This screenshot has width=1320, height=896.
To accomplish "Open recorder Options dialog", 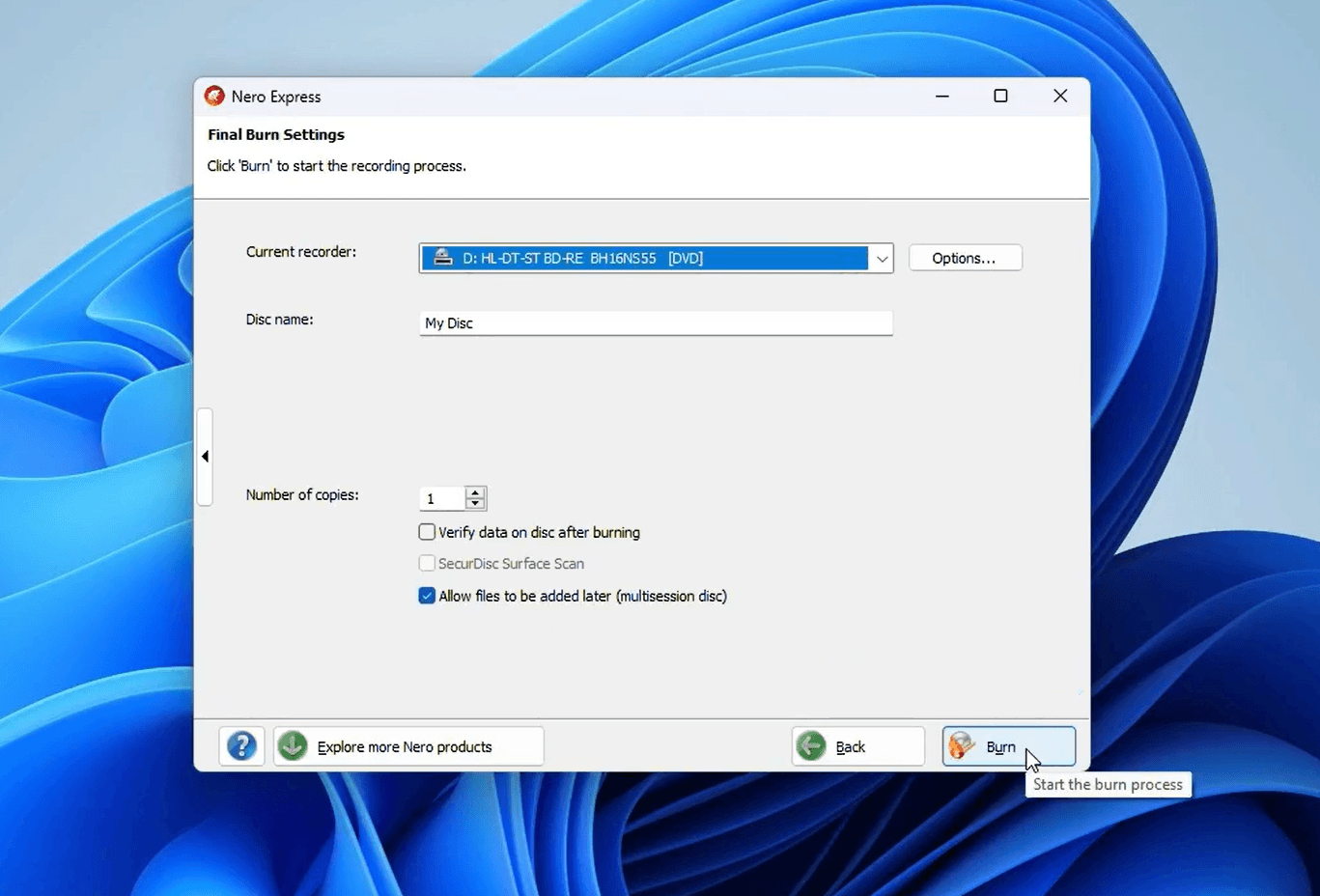I will click(x=965, y=258).
